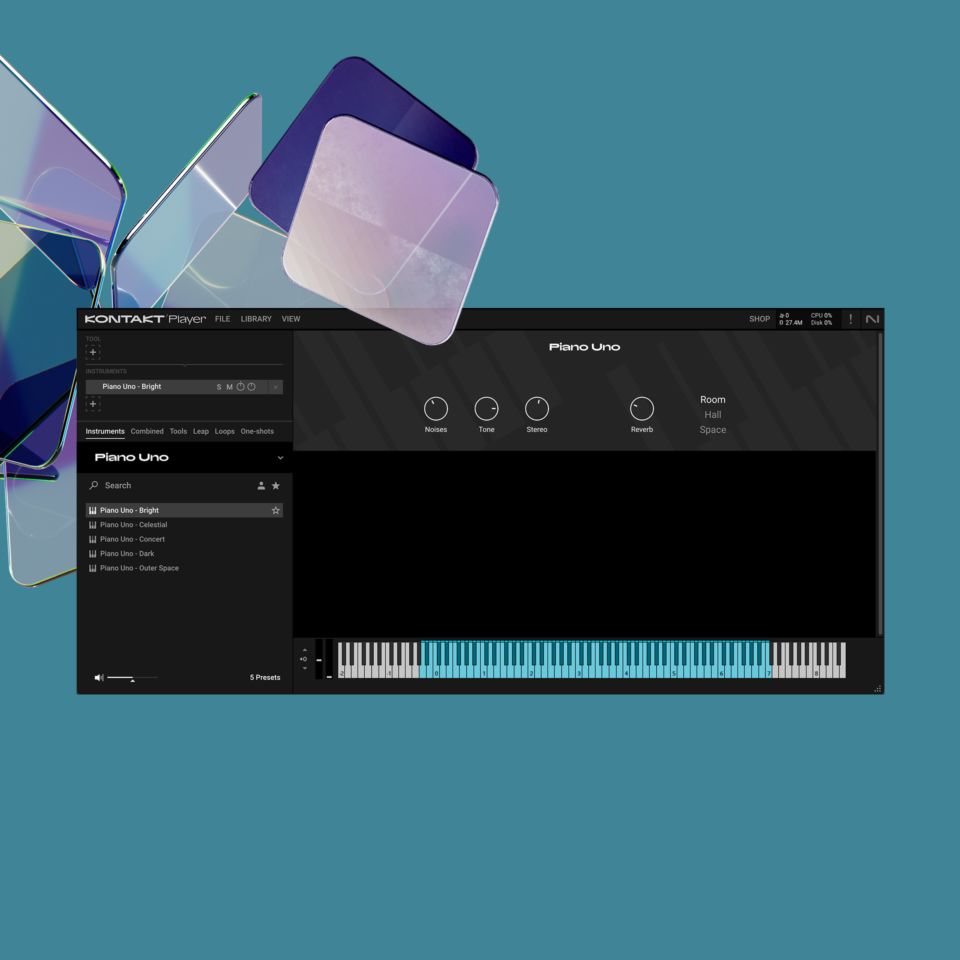This screenshot has width=960, height=960.
Task: Click the Native Instruments logo icon
Action: pyautogui.click(x=872, y=319)
